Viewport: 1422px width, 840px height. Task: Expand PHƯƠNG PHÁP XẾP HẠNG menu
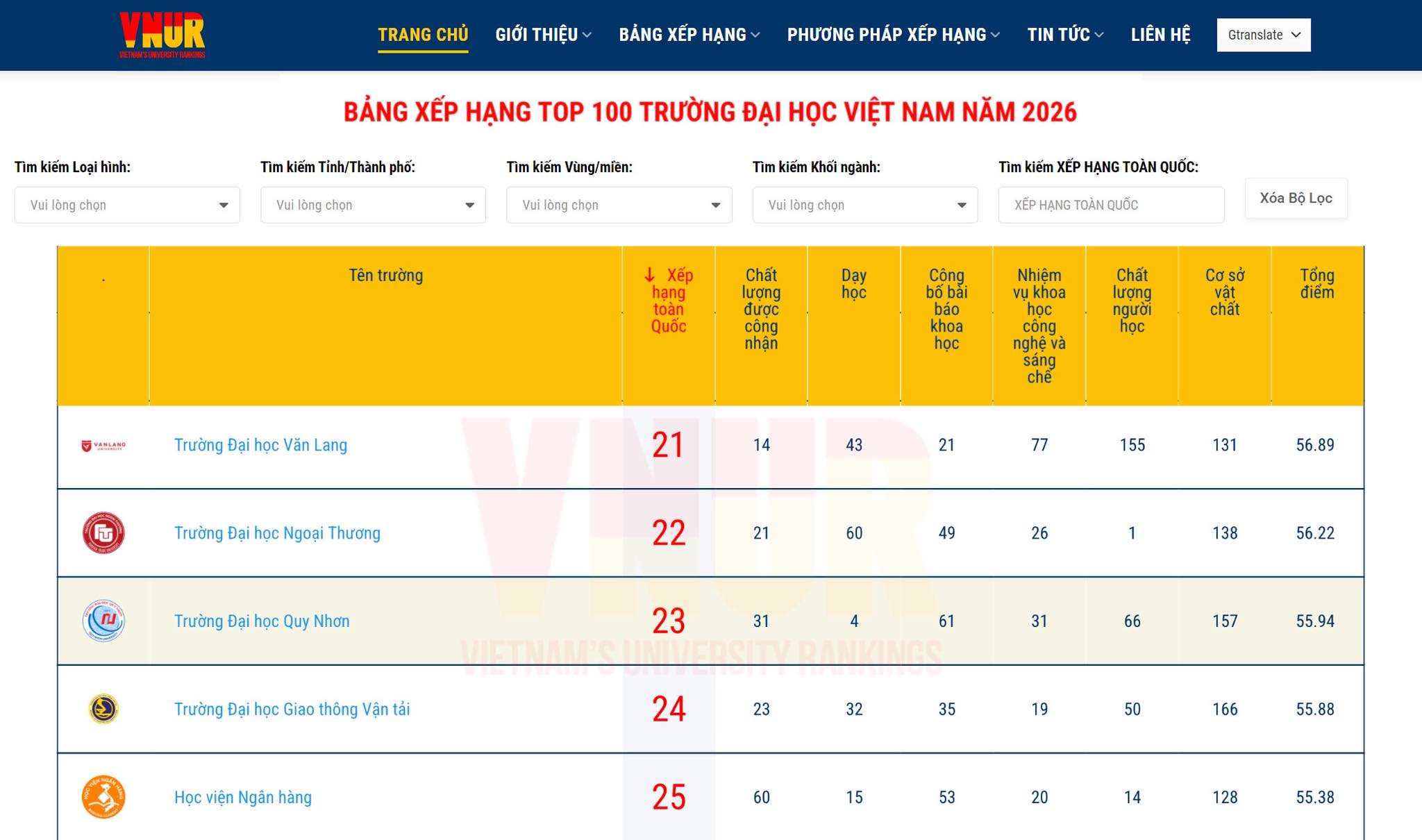893,35
